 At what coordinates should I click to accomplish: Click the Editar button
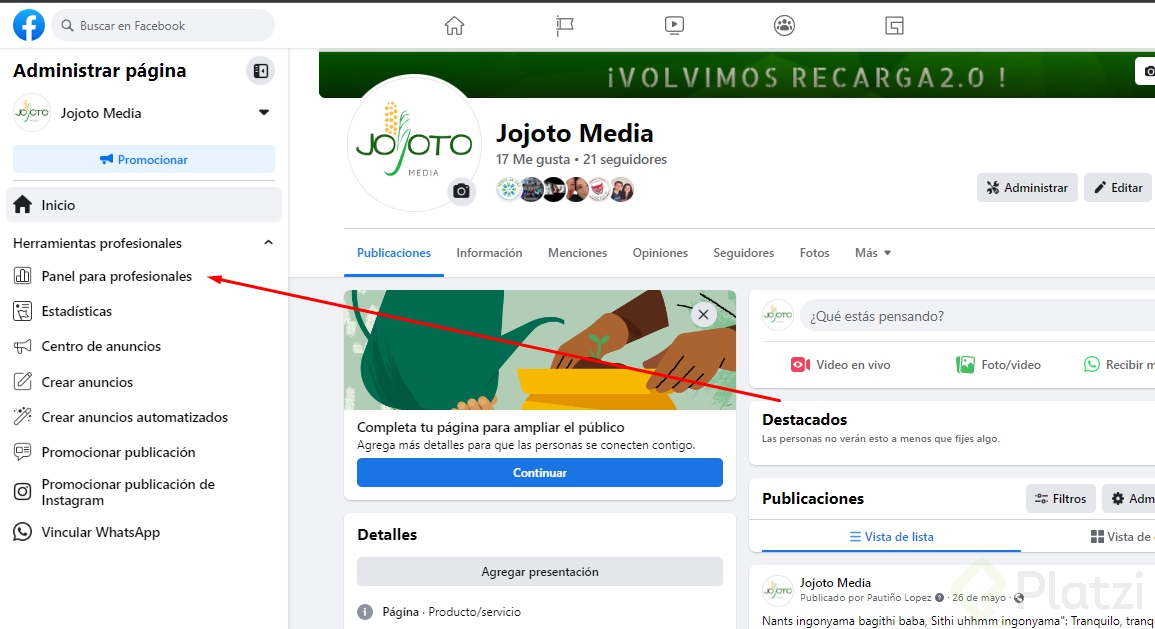click(1119, 188)
